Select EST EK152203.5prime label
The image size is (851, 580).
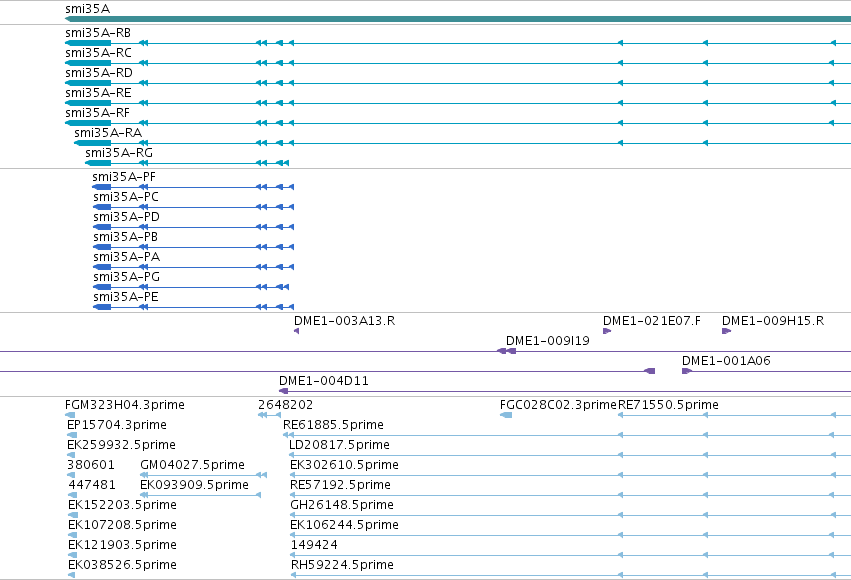pos(123,505)
